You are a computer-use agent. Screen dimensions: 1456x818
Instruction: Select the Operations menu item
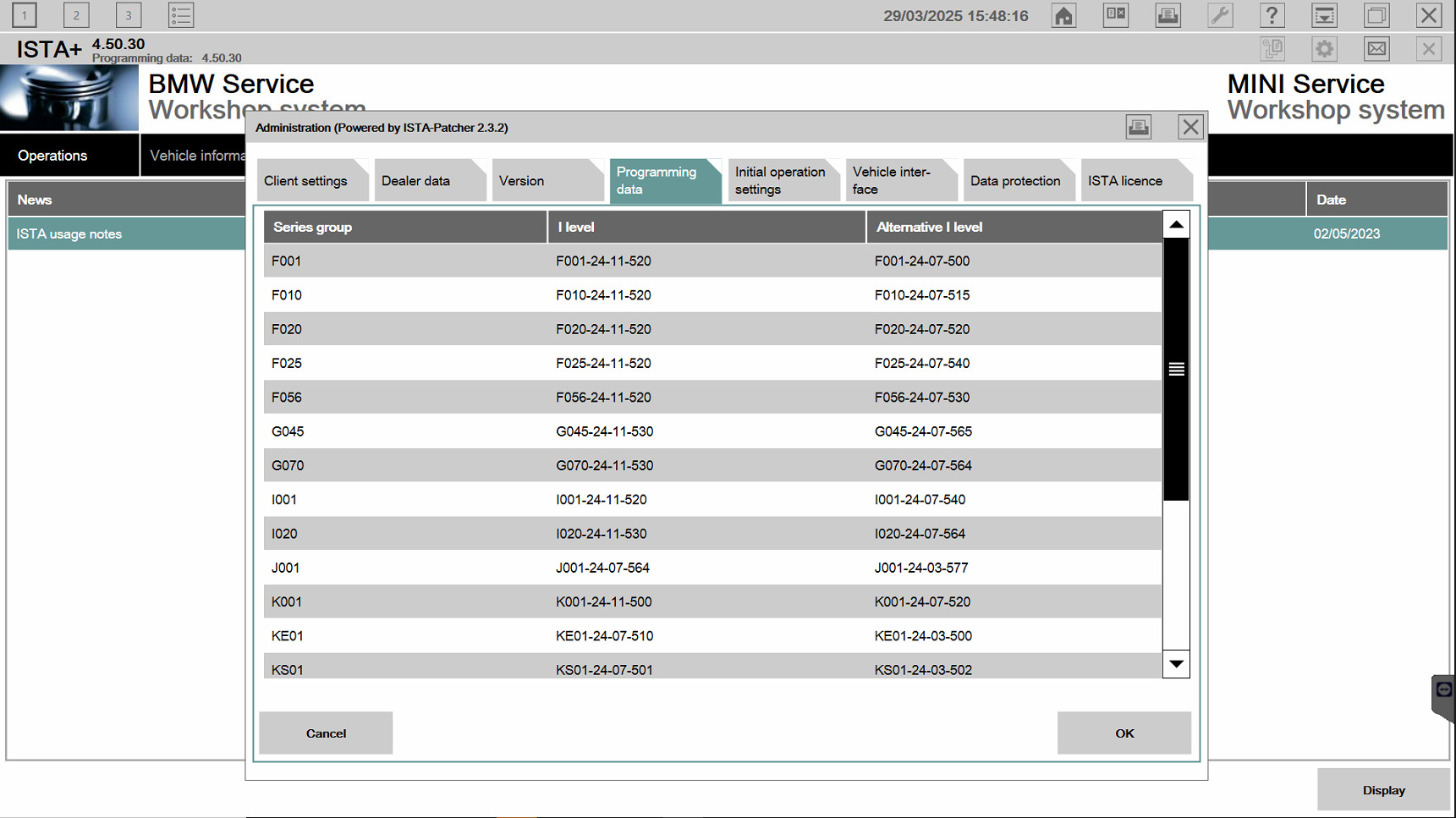point(52,155)
